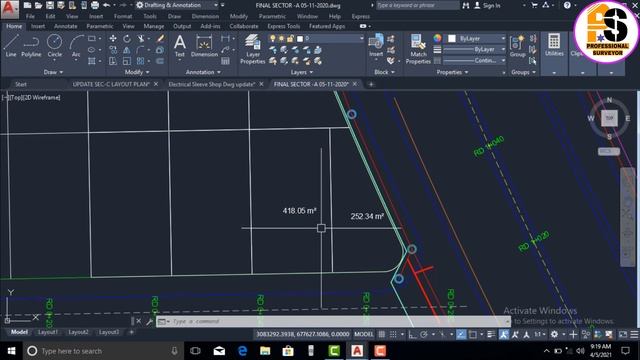The image size is (640, 360).
Task: Select the Dimension tool
Action: [x=204, y=45]
